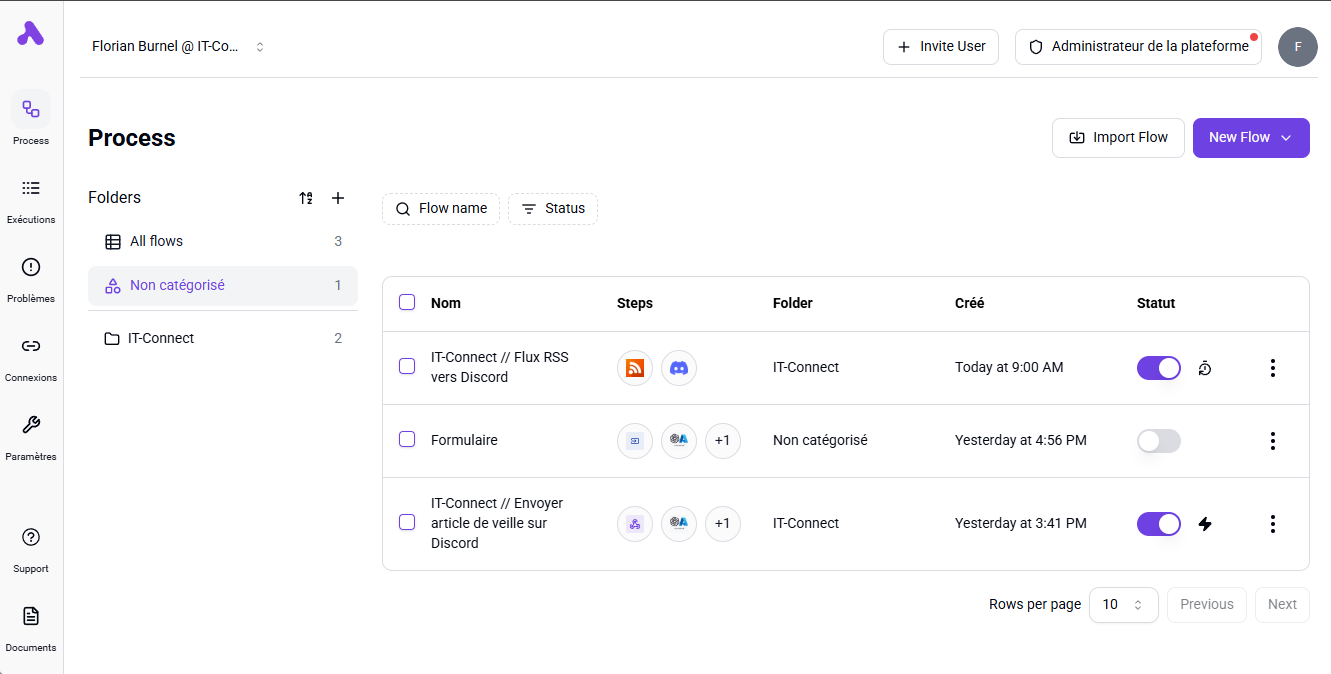Go to Connexions via its sidebar icon
The width and height of the screenshot is (1331, 674).
tap(31, 357)
